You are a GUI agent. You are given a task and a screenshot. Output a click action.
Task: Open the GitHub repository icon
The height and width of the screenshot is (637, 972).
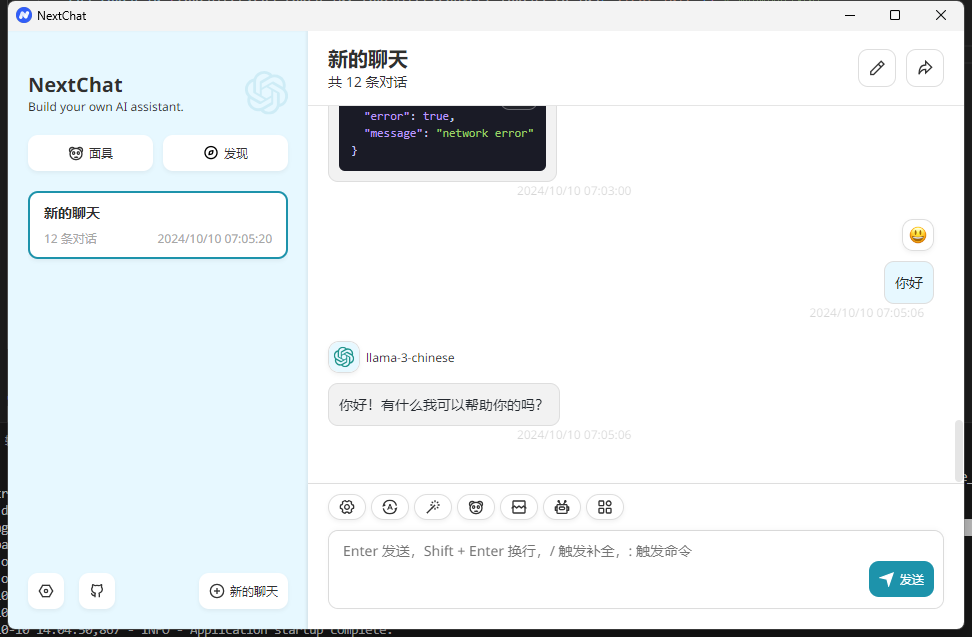tap(97, 591)
